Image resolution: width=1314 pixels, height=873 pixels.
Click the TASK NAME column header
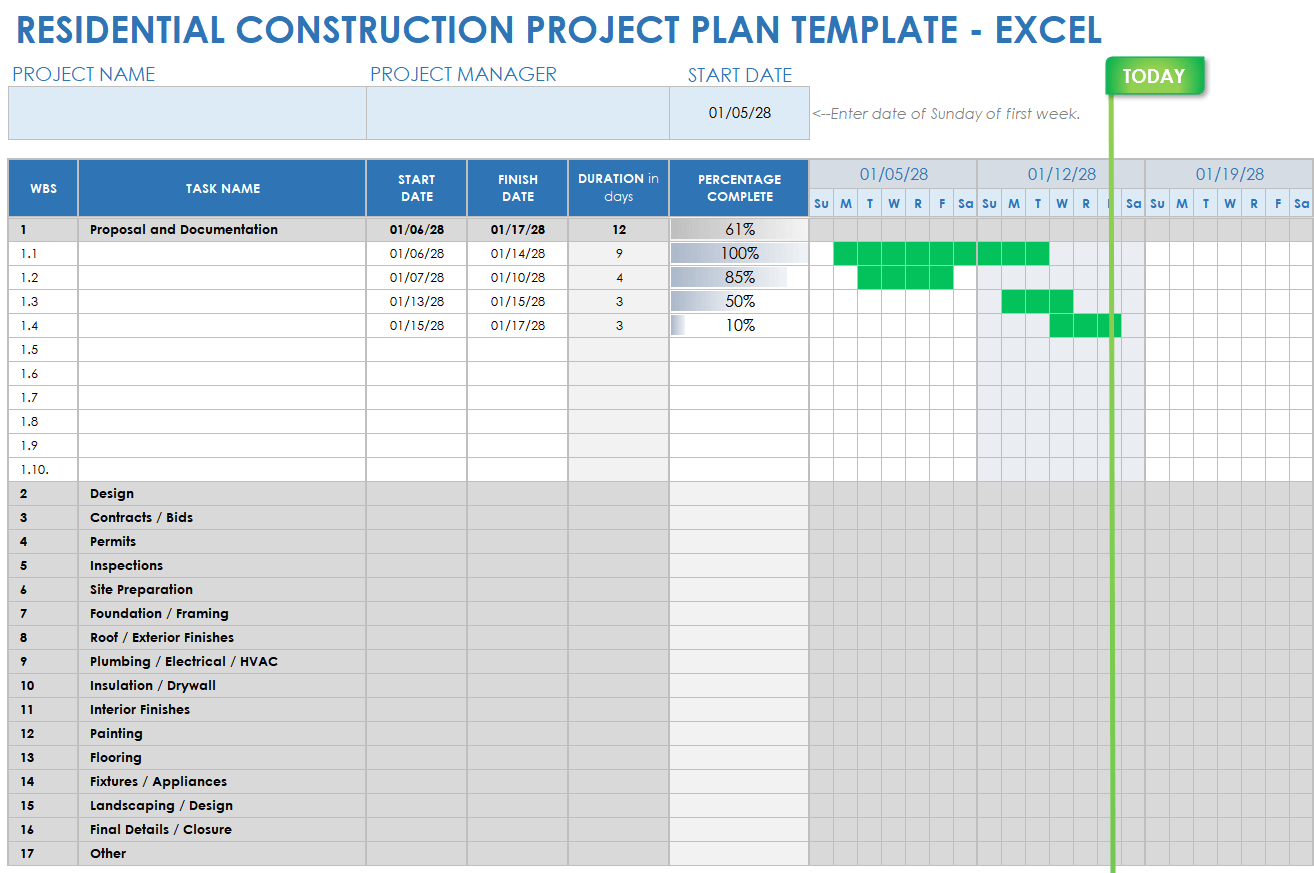coord(222,188)
